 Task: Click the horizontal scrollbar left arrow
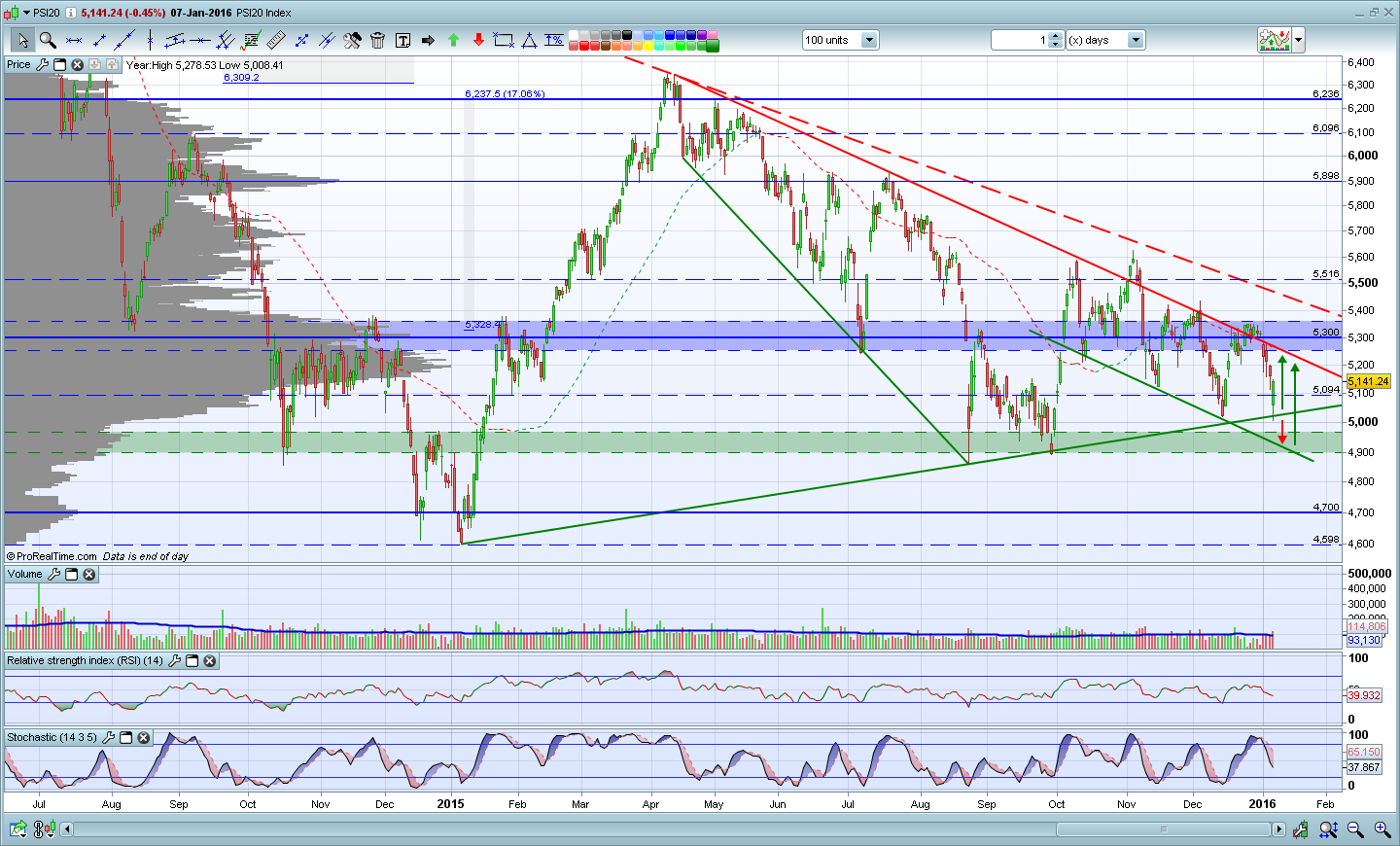[67, 829]
